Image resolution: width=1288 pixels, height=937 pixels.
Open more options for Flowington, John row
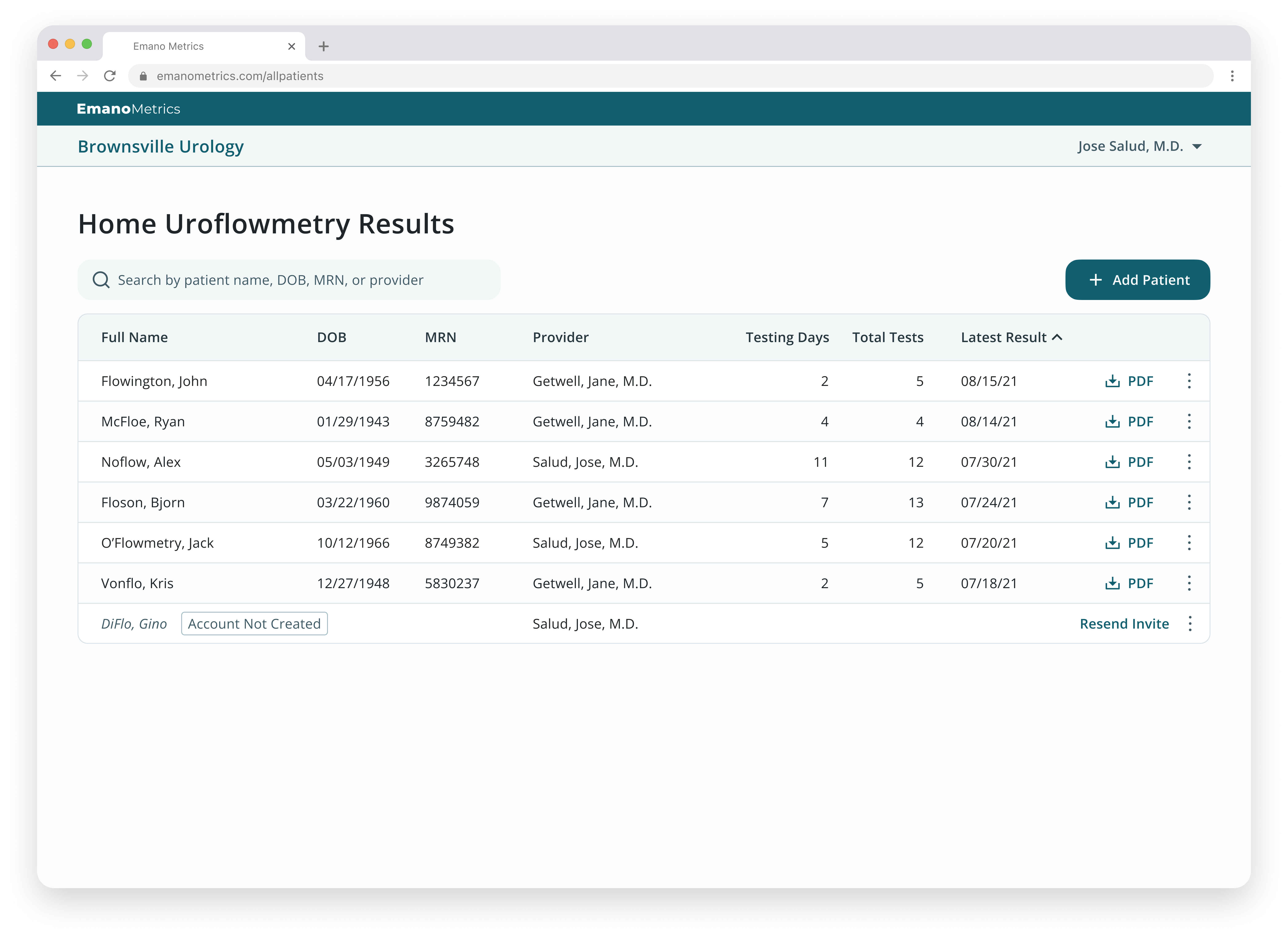(1189, 381)
